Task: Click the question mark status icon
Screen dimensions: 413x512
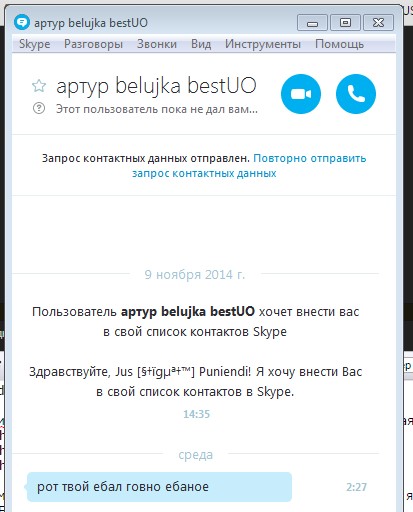Action: [x=39, y=108]
